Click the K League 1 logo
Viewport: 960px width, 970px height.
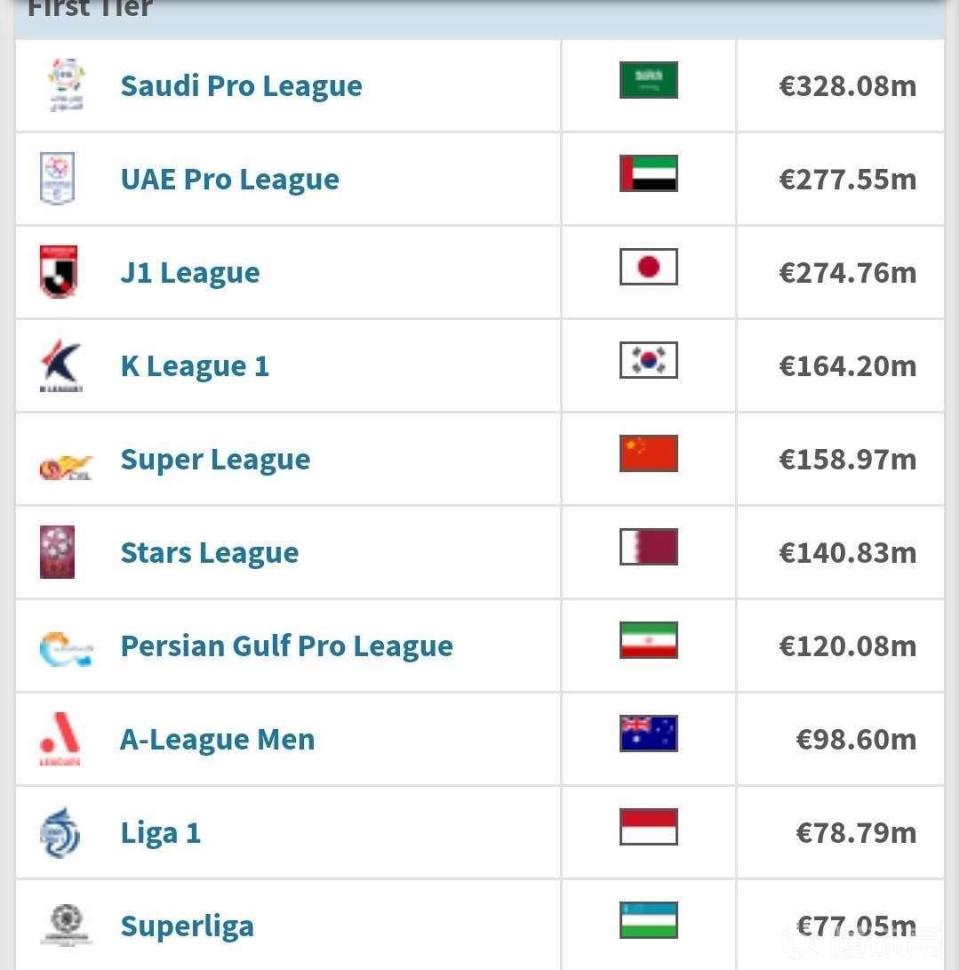60,366
